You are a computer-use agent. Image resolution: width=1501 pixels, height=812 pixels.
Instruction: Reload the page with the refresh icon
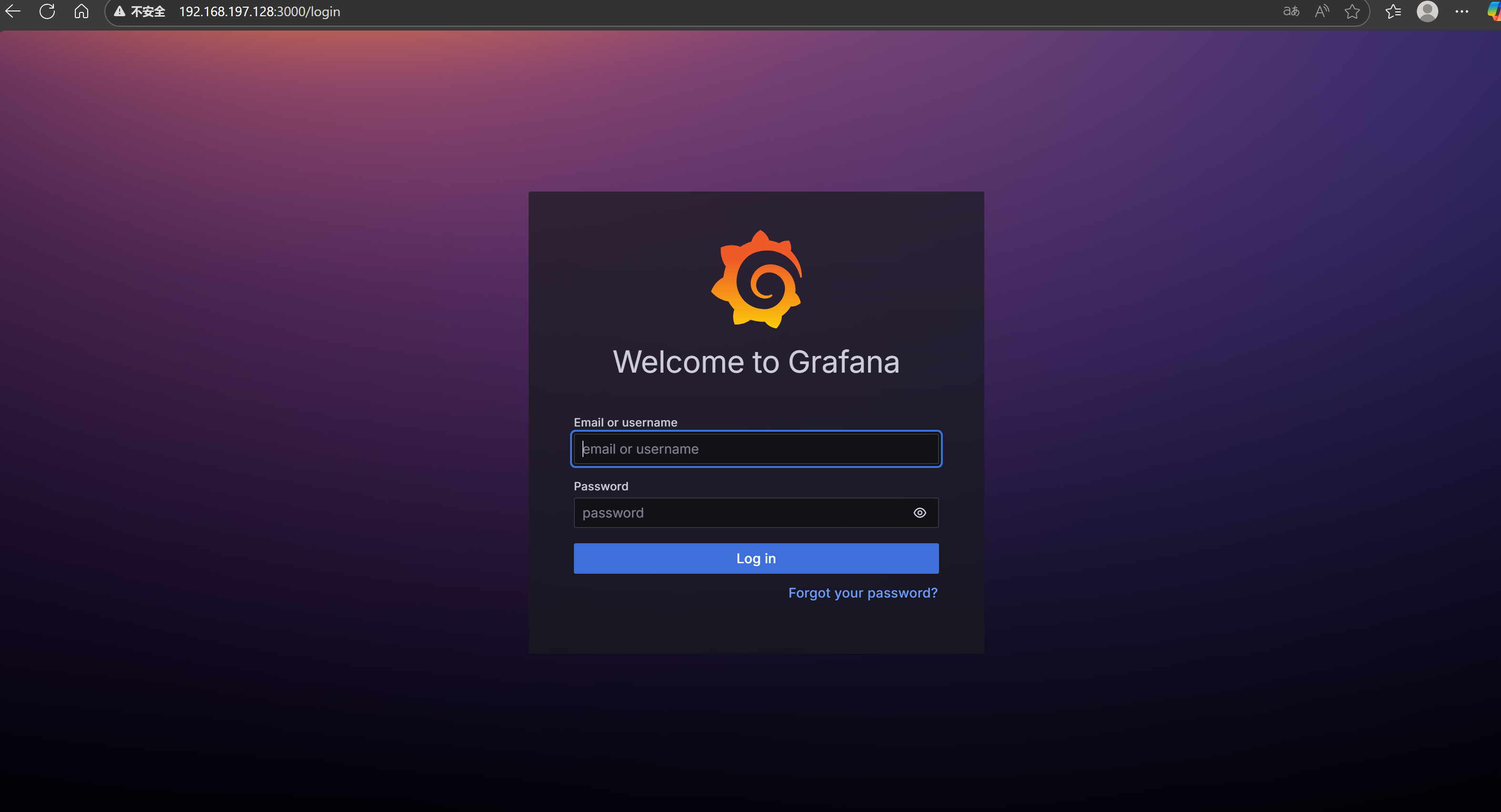point(47,11)
